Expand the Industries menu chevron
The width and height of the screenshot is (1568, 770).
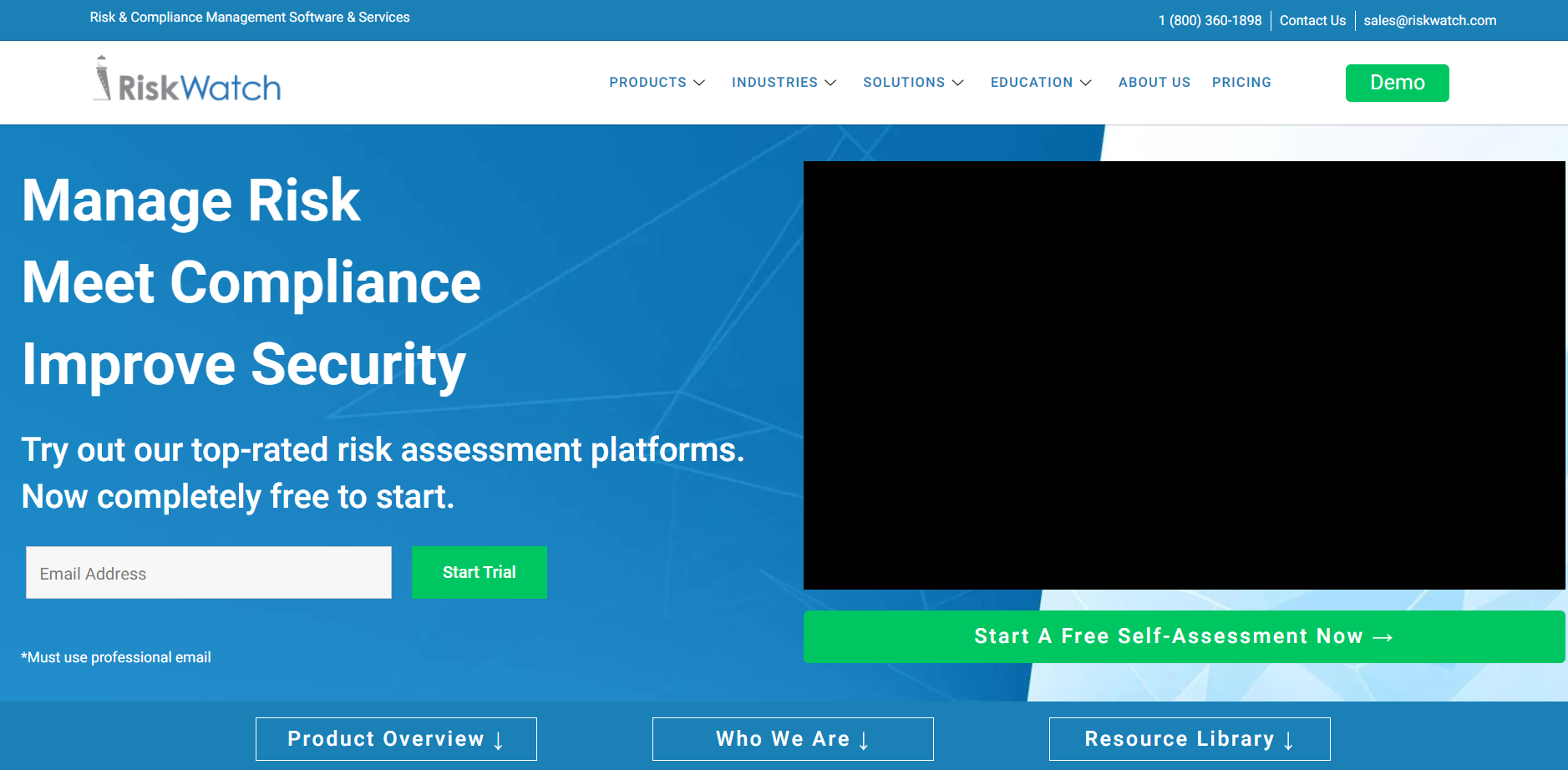[x=830, y=83]
